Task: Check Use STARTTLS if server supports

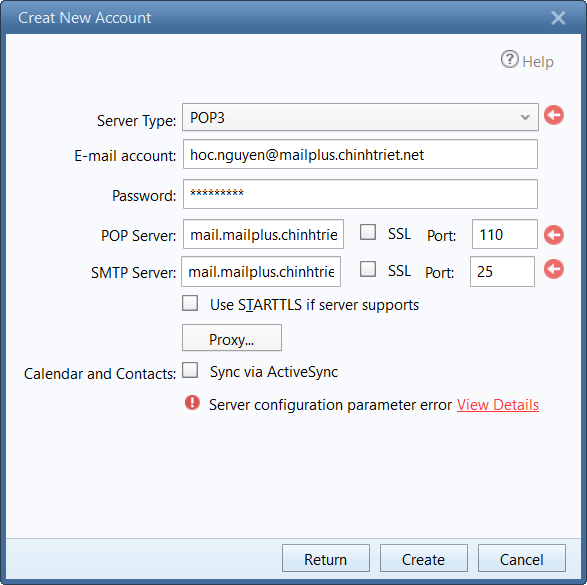Action: [190, 303]
